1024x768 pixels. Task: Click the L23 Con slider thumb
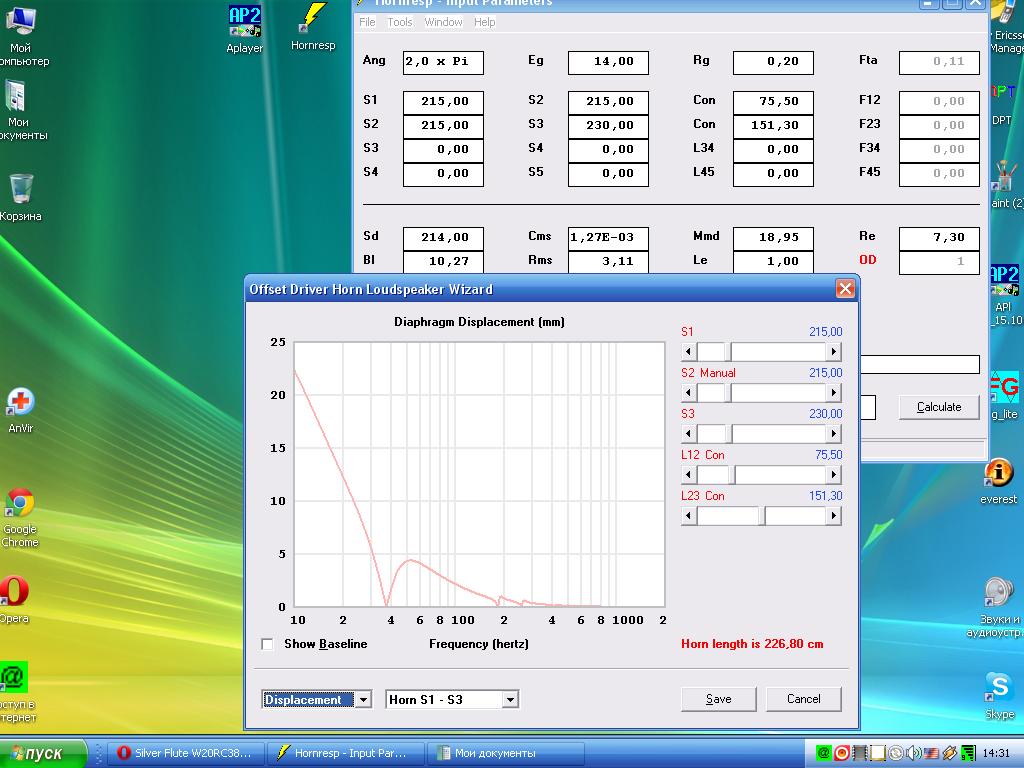761,516
